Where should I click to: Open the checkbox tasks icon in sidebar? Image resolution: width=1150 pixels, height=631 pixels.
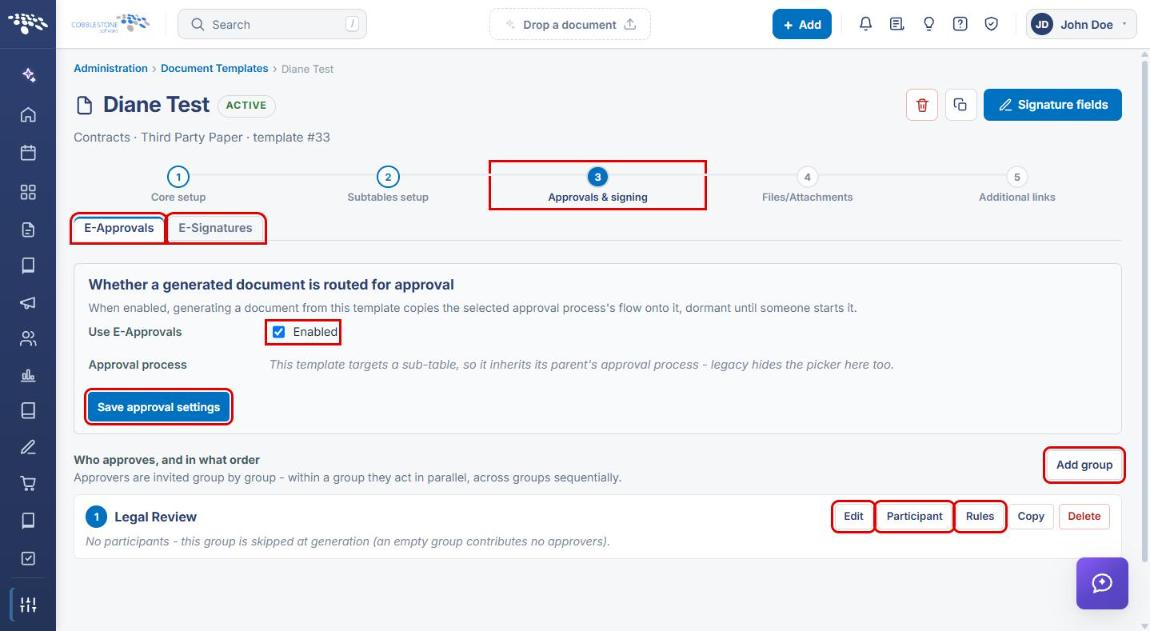(x=28, y=558)
